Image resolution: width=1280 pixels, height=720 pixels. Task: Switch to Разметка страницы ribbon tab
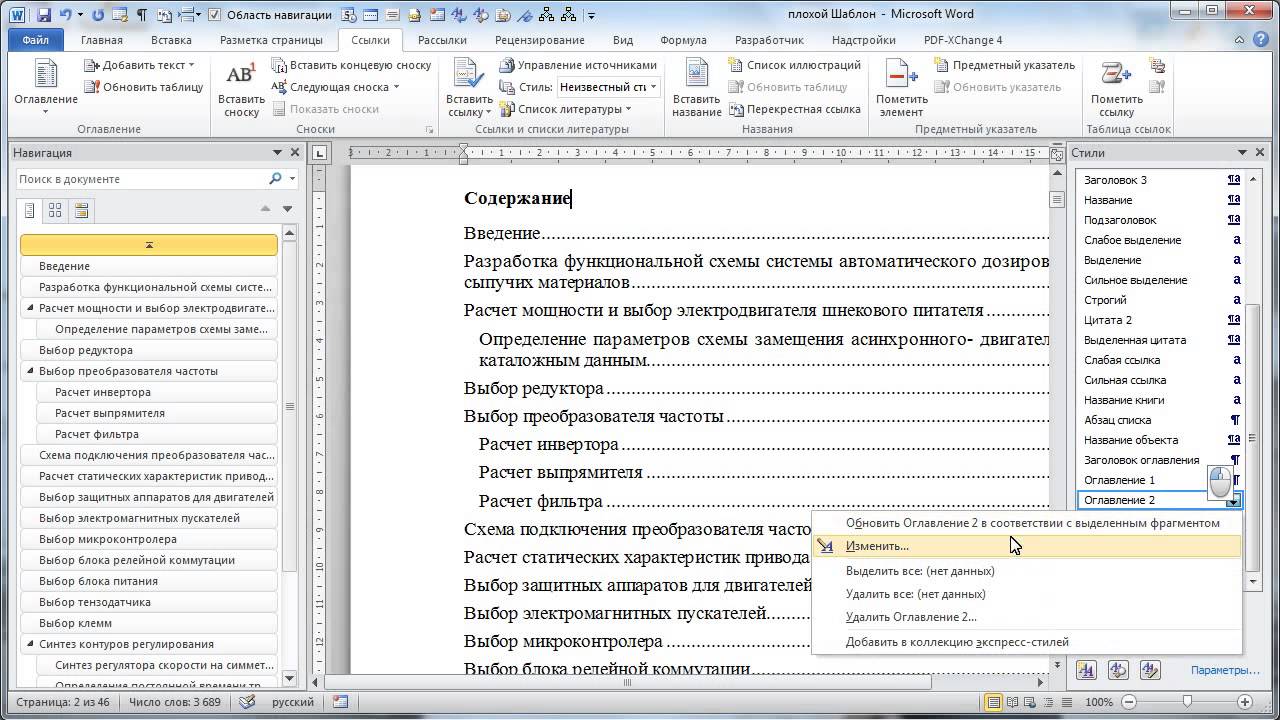click(x=271, y=40)
